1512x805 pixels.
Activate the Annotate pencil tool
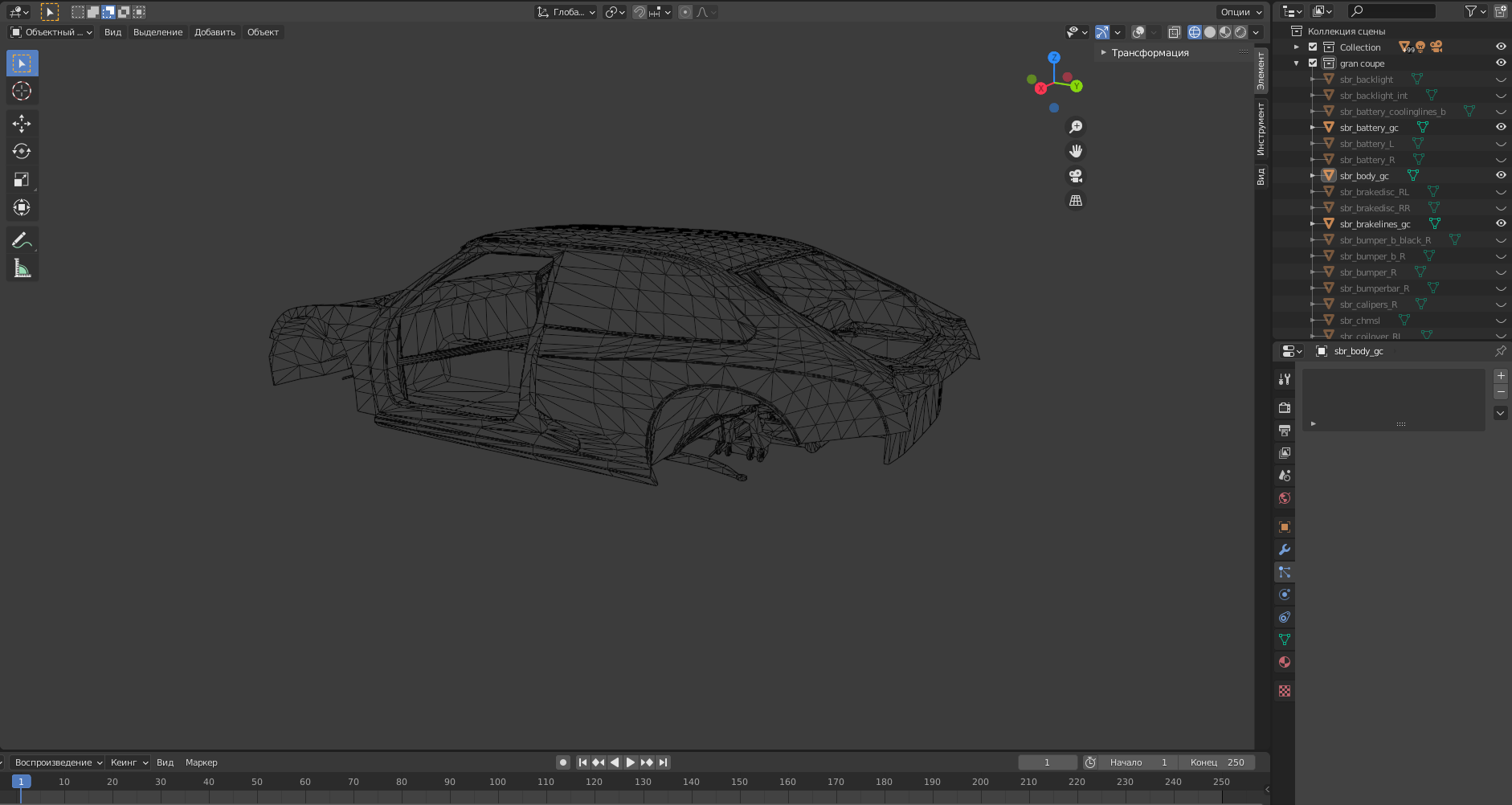coord(22,240)
